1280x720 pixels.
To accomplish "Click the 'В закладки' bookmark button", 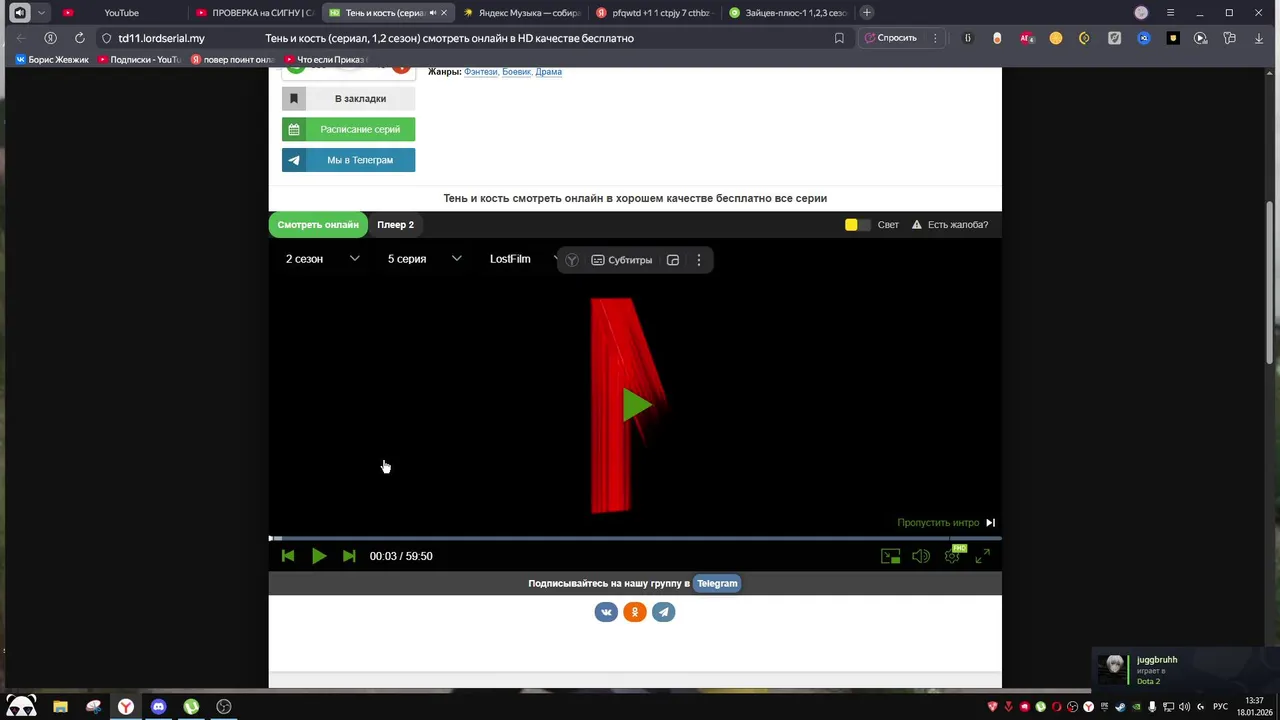I will (348, 98).
